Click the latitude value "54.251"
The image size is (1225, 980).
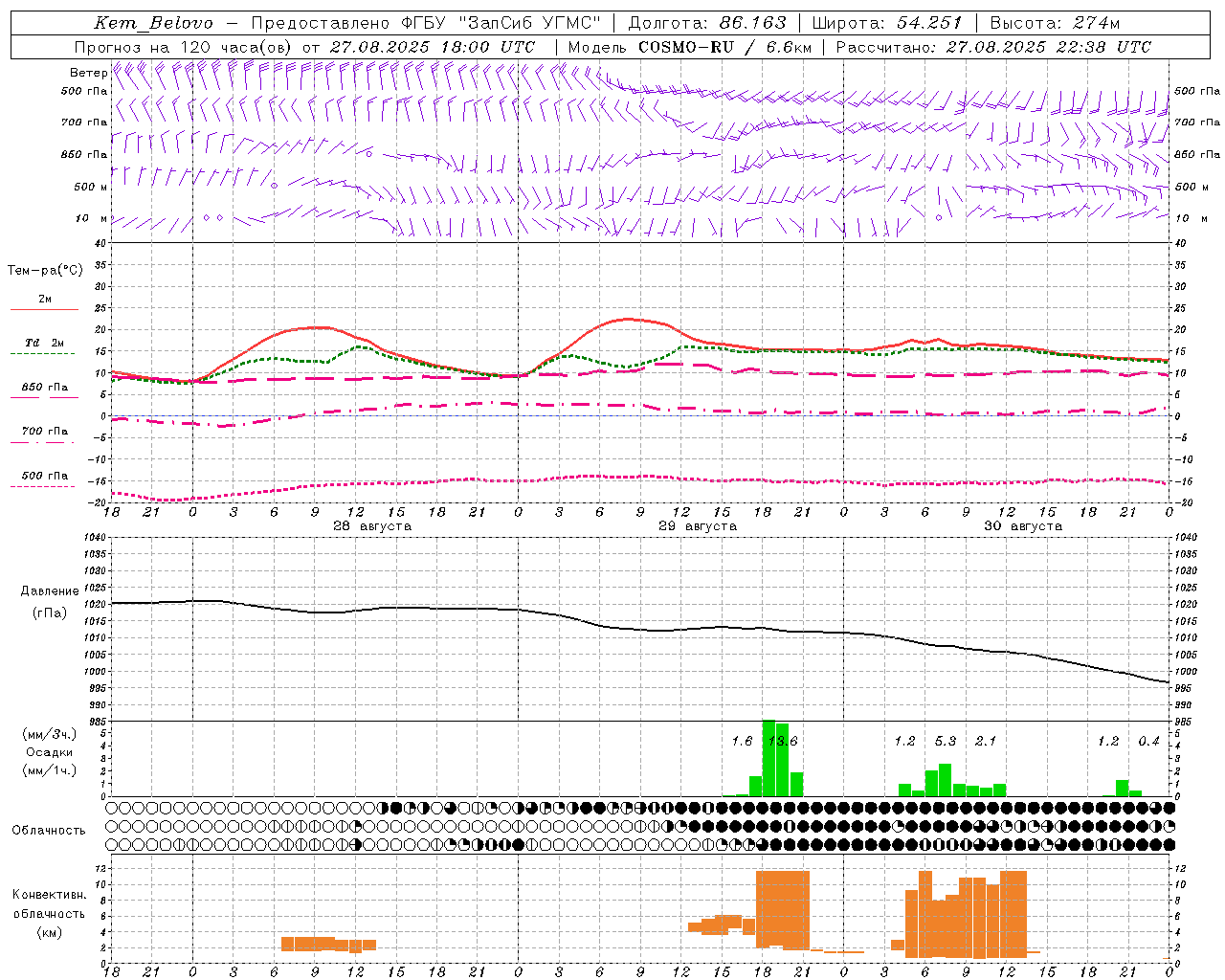pyautogui.click(x=929, y=23)
